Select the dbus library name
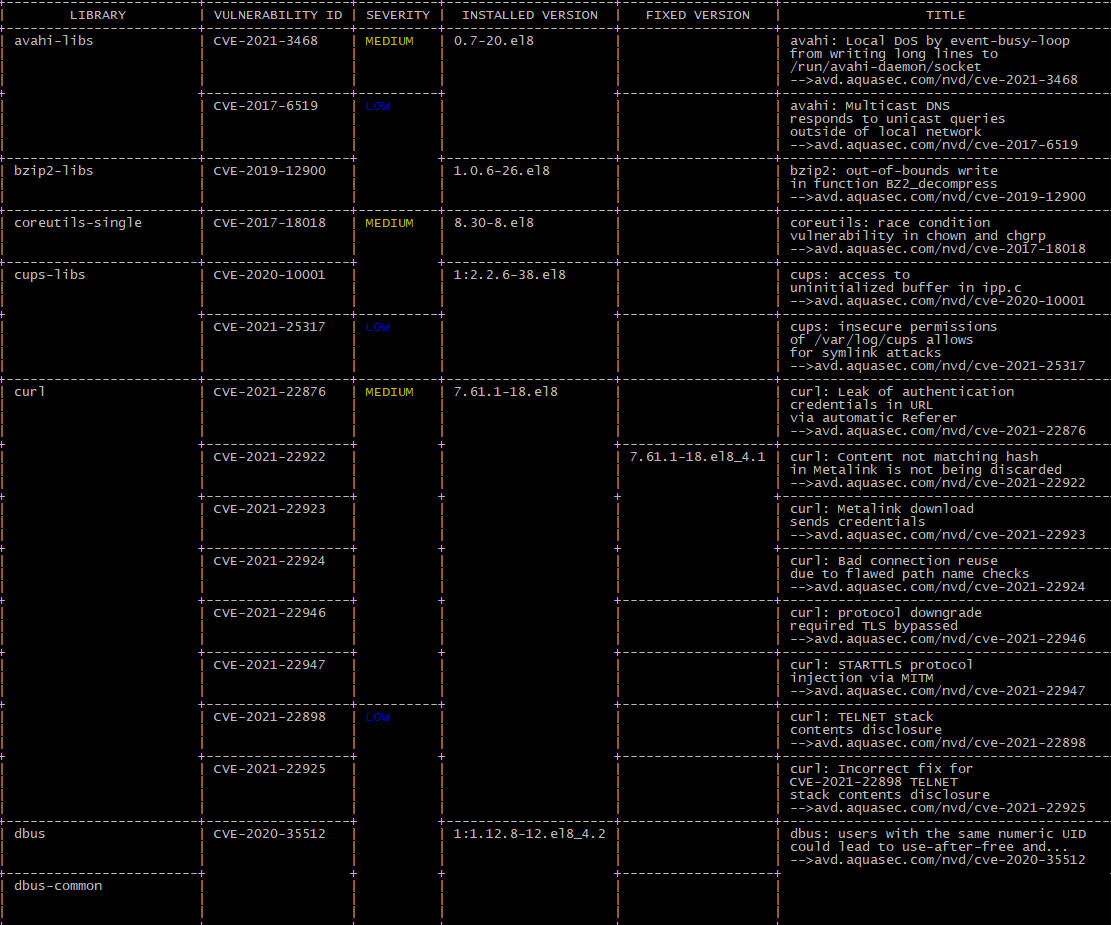1111x925 pixels. (x=30, y=834)
